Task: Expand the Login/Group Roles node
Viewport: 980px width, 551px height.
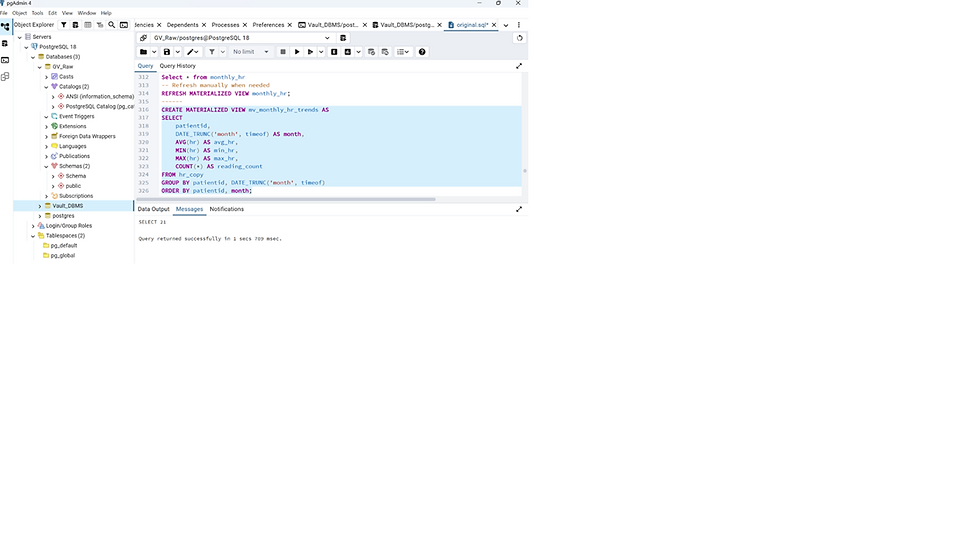Action: point(33,226)
